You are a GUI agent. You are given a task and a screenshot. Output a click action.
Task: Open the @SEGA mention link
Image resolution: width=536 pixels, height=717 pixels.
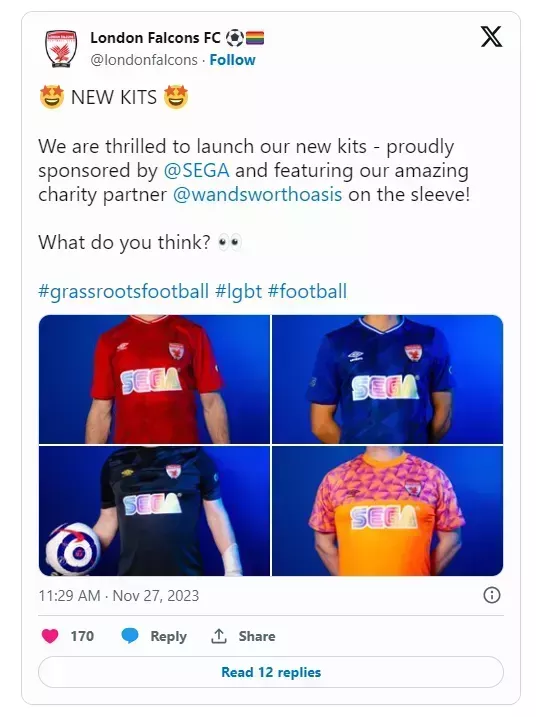pos(197,171)
